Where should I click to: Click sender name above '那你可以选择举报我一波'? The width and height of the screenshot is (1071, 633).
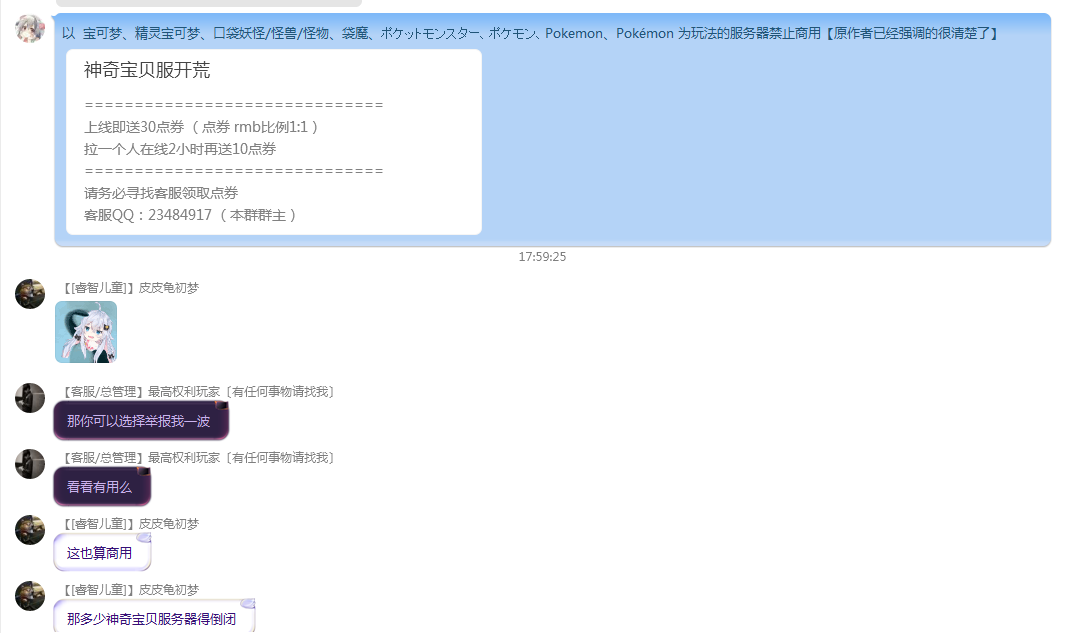coord(198,392)
